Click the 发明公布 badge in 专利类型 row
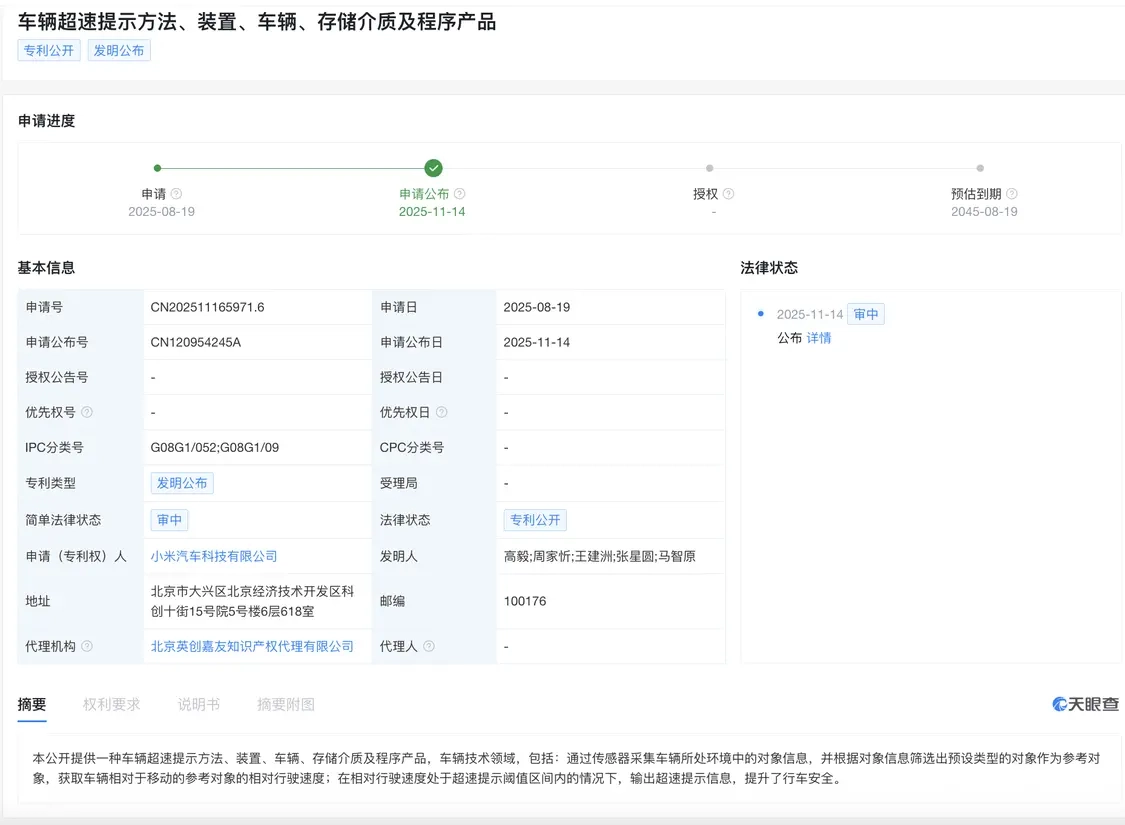The width and height of the screenshot is (1125, 825). [182, 483]
